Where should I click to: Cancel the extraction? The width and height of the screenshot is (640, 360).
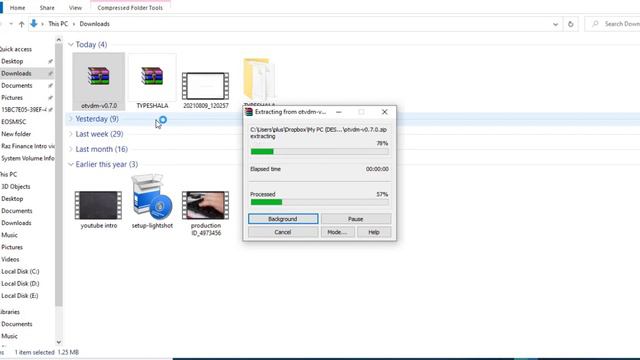(283, 232)
